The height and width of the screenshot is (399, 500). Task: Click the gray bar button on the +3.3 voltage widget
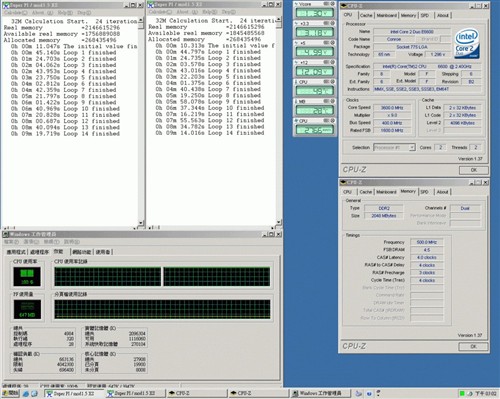(326, 23)
